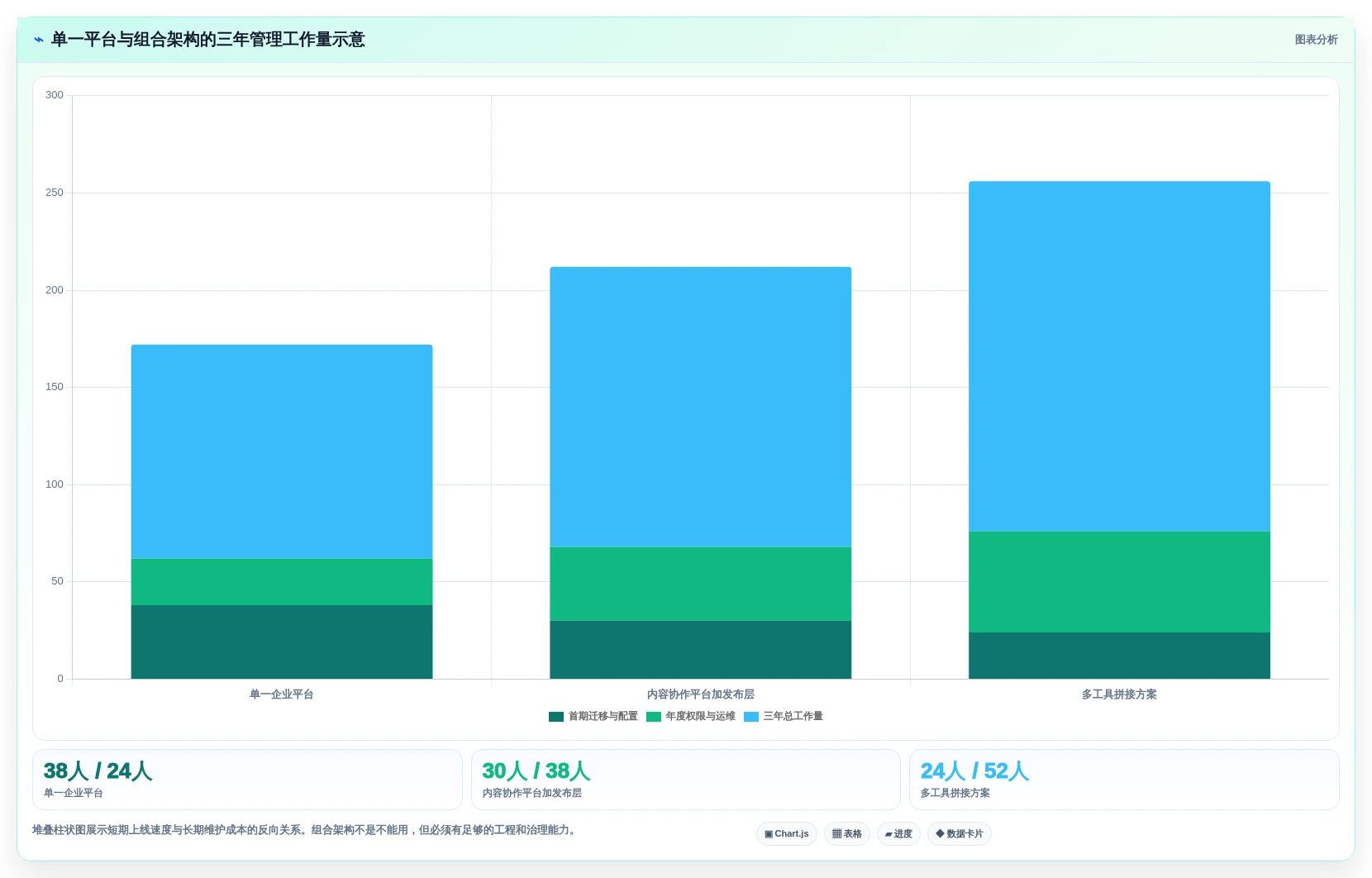This screenshot has width=1372, height=878.
Task: Click the blue 三年总工作量 legend swatch
Action: pos(751,717)
